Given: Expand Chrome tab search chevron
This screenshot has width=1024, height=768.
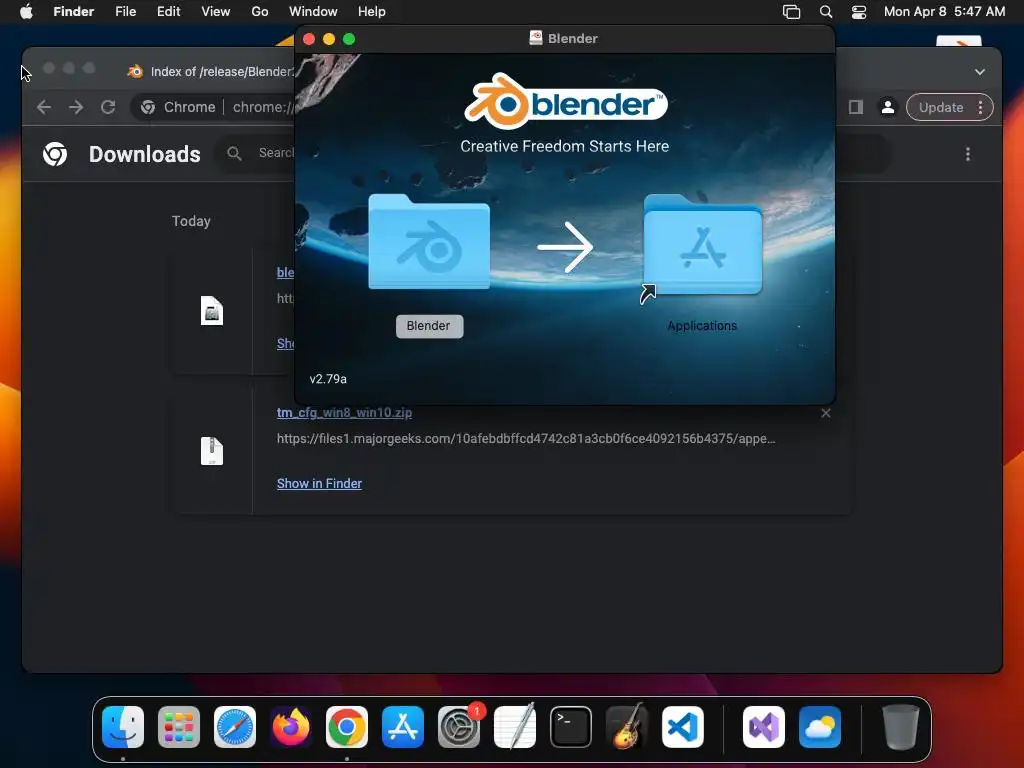Looking at the screenshot, I should pos(980,72).
